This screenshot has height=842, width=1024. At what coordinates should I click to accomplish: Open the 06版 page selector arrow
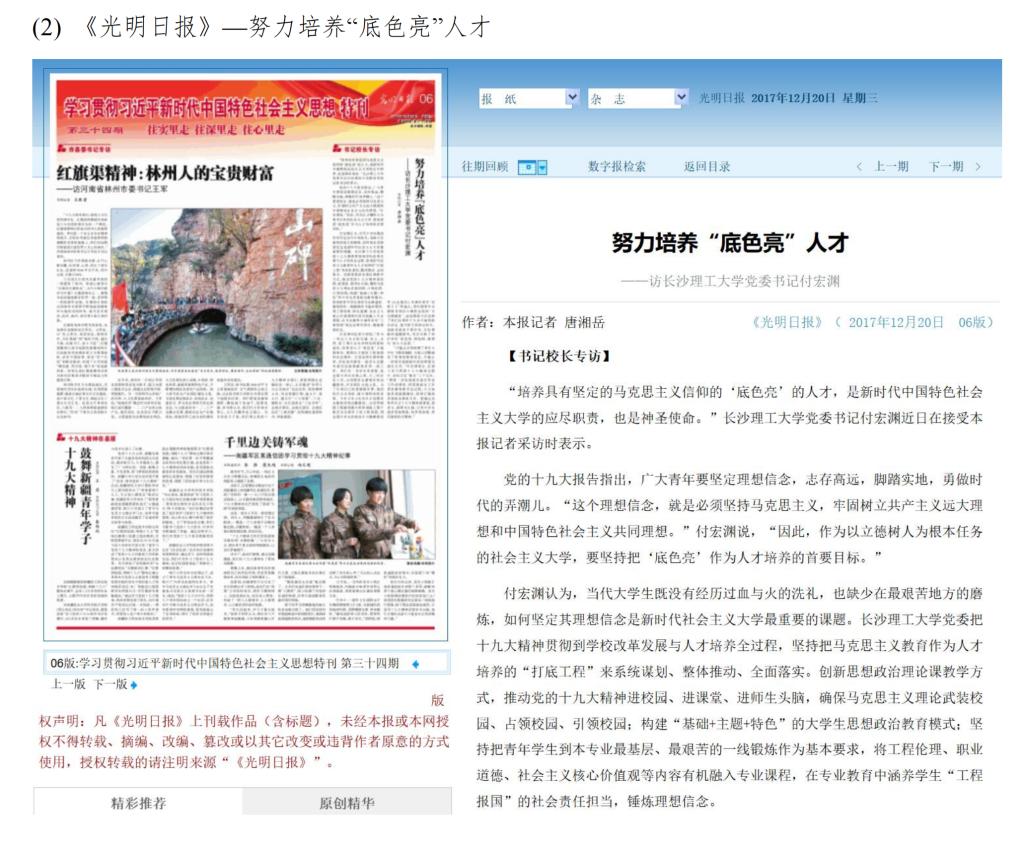[x=415, y=664]
